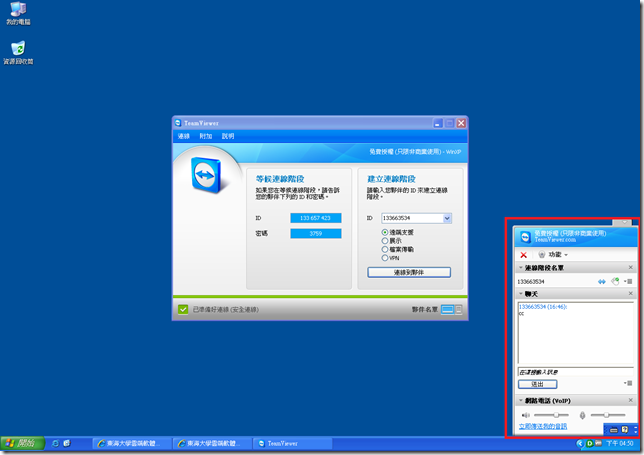Open 資源回收筒 desktop icon
Screen dimensions: 644x455
pos(18,53)
